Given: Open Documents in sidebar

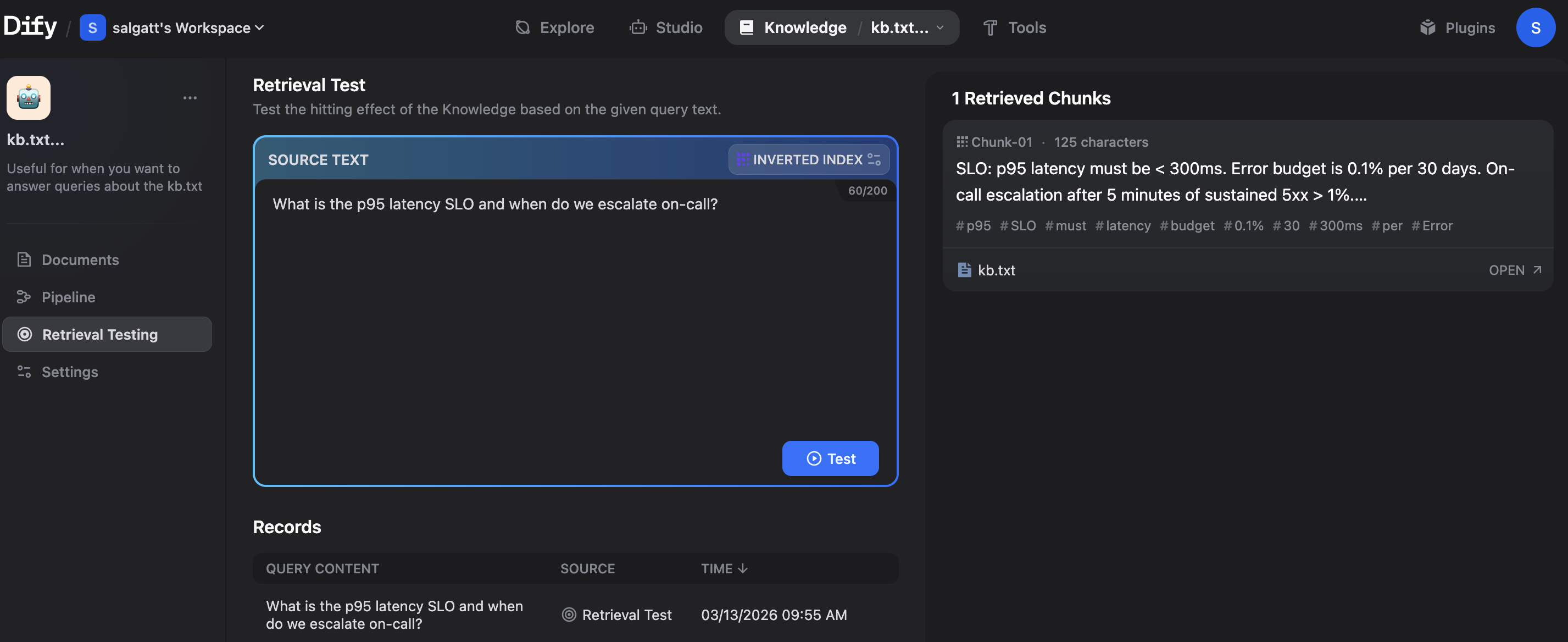Looking at the screenshot, I should pos(107,260).
